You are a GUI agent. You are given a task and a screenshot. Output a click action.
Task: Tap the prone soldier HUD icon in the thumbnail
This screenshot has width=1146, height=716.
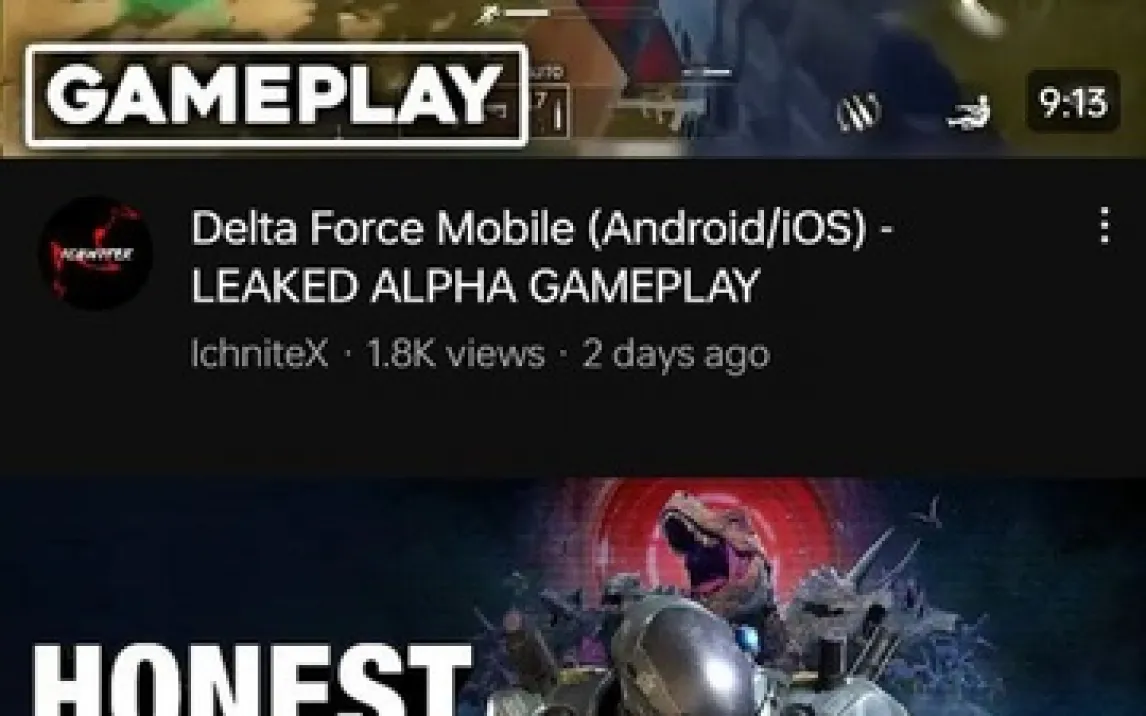(969, 113)
